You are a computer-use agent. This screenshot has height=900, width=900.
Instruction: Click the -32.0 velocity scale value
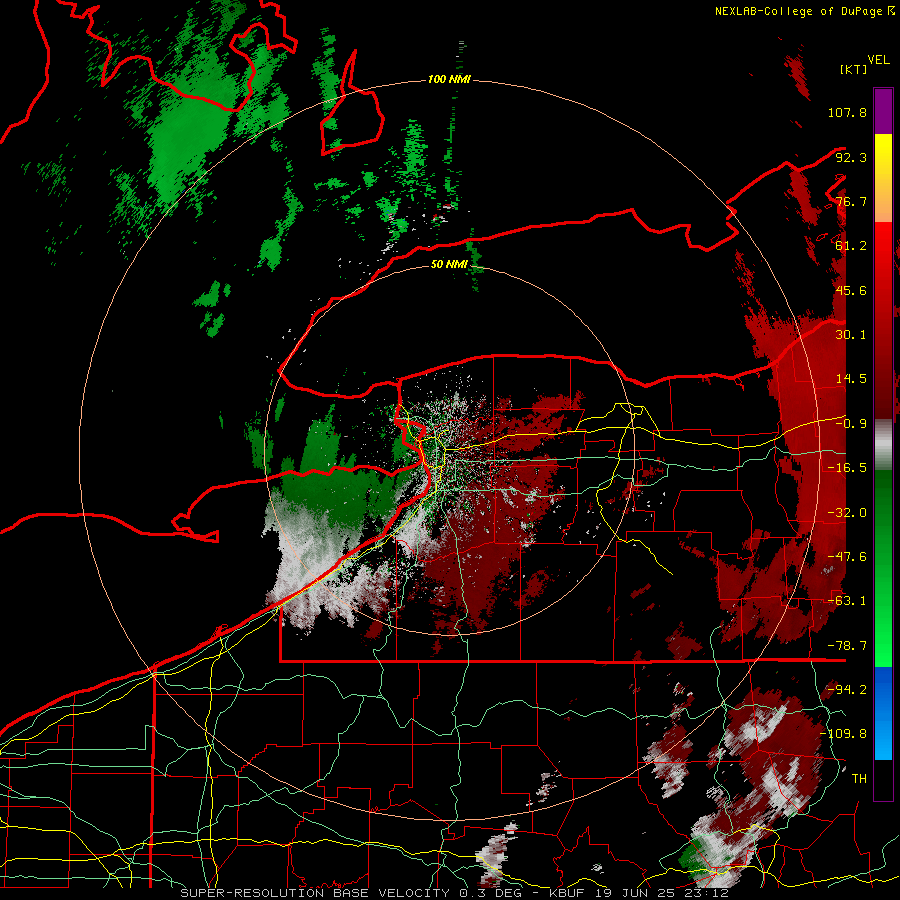tap(847, 513)
